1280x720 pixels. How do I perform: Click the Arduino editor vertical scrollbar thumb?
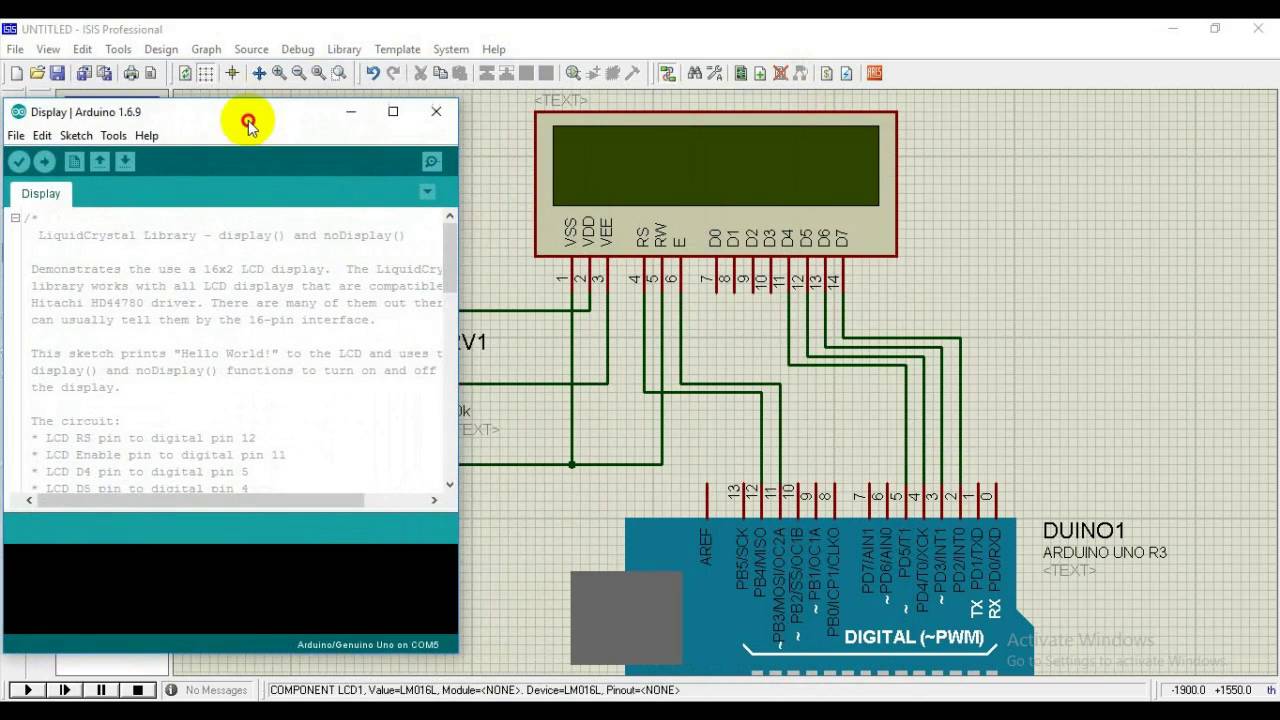(450, 258)
